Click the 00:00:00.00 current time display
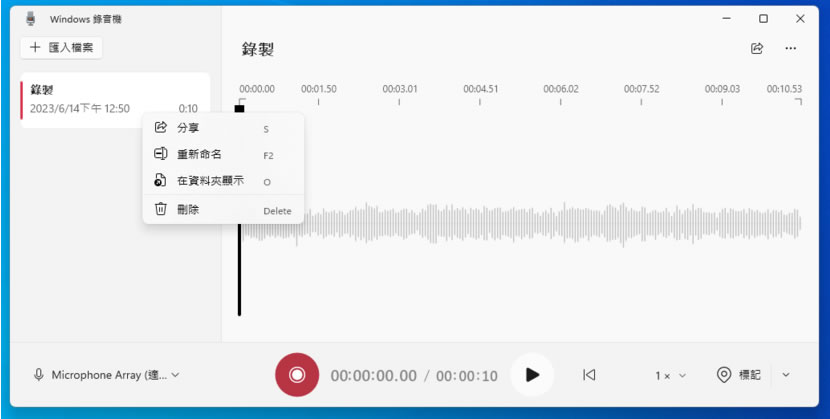This screenshot has height=419, width=830. coord(374,376)
